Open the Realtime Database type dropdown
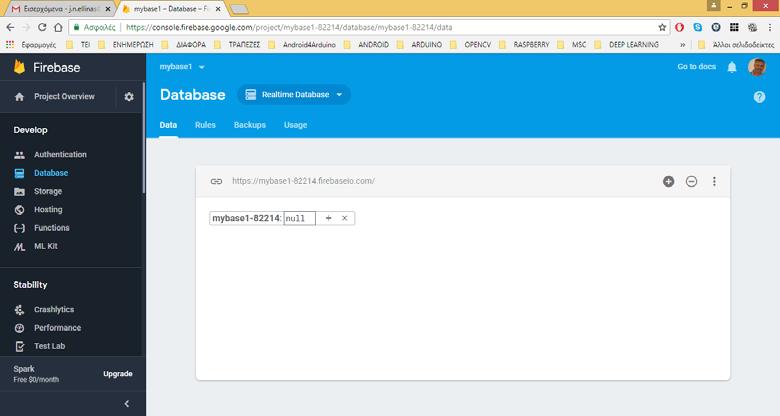The height and width of the screenshot is (416, 780). 294,95
